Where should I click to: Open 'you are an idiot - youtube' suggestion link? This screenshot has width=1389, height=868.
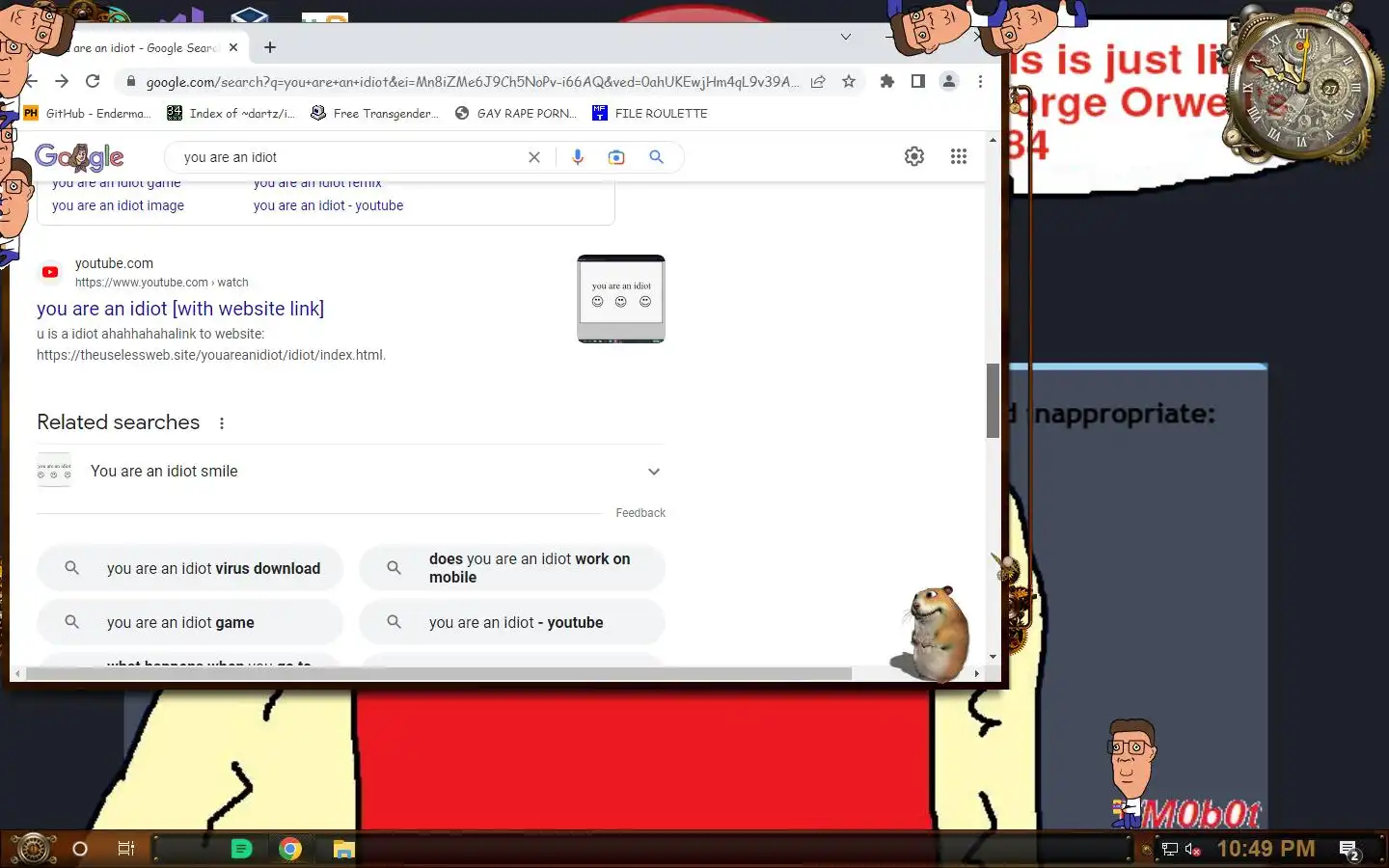tap(328, 205)
